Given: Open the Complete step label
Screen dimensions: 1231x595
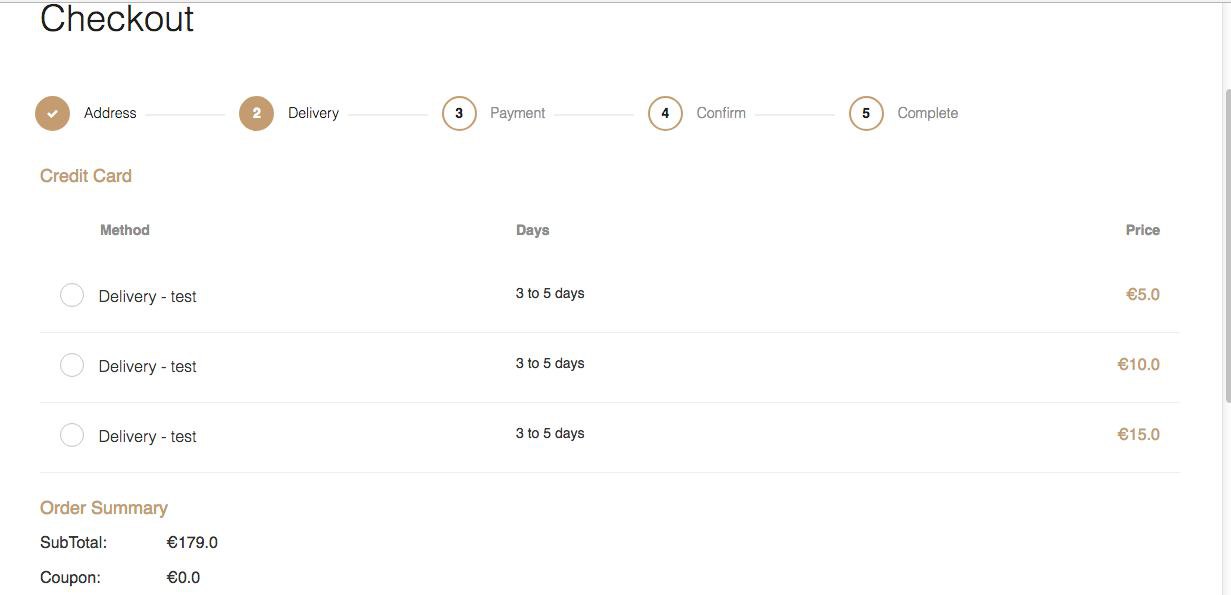Looking at the screenshot, I should pyautogui.click(x=927, y=113).
